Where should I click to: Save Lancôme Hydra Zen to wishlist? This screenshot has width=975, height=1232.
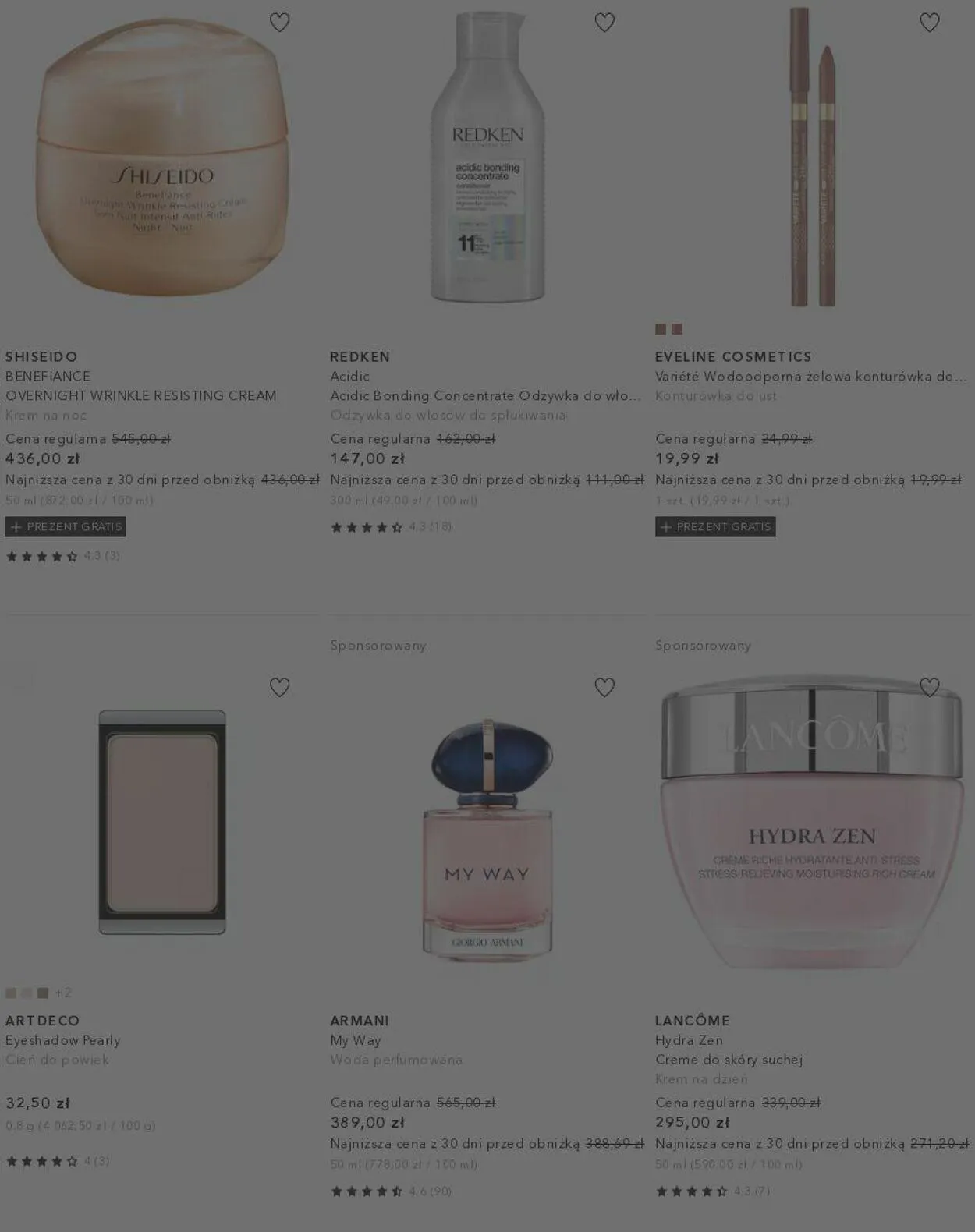coord(930,687)
